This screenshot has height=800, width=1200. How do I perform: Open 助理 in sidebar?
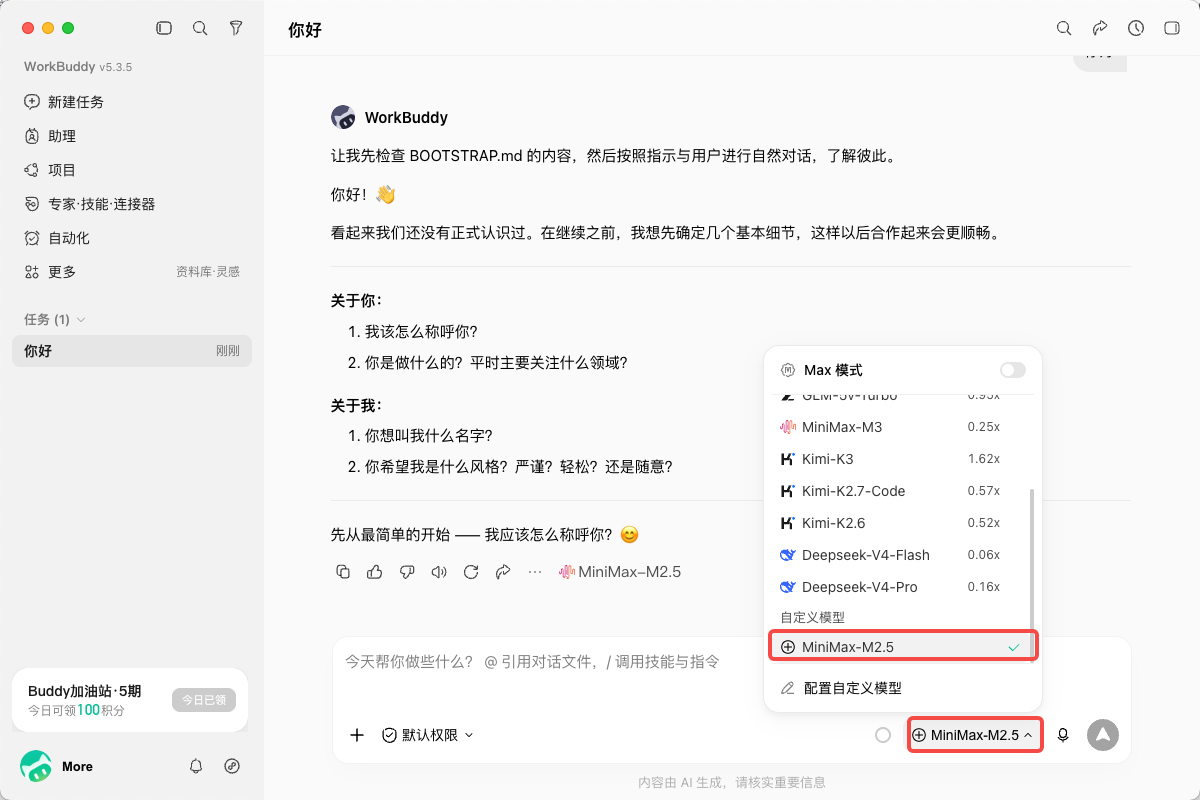(x=132, y=136)
